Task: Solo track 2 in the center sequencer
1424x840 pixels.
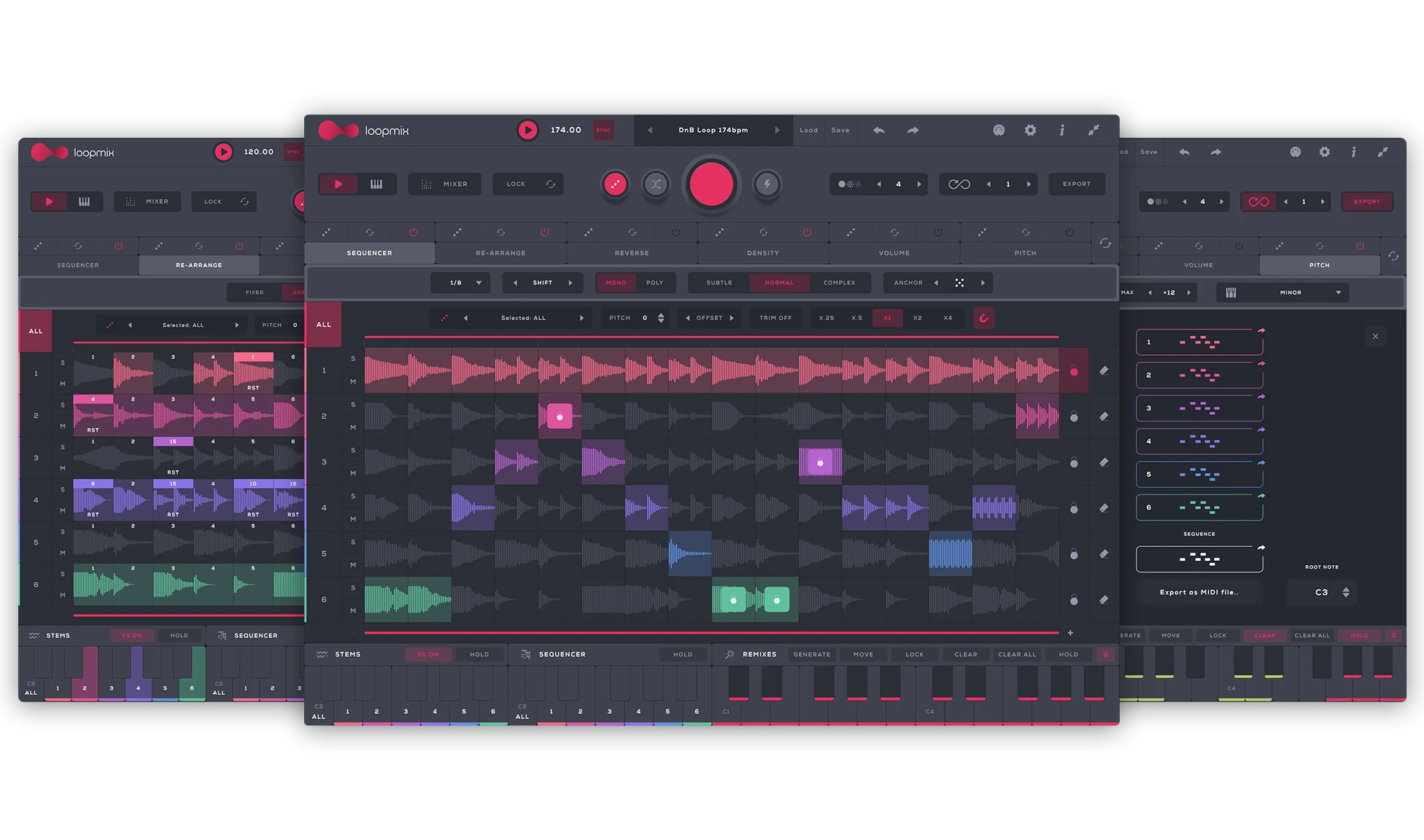Action: (353, 405)
